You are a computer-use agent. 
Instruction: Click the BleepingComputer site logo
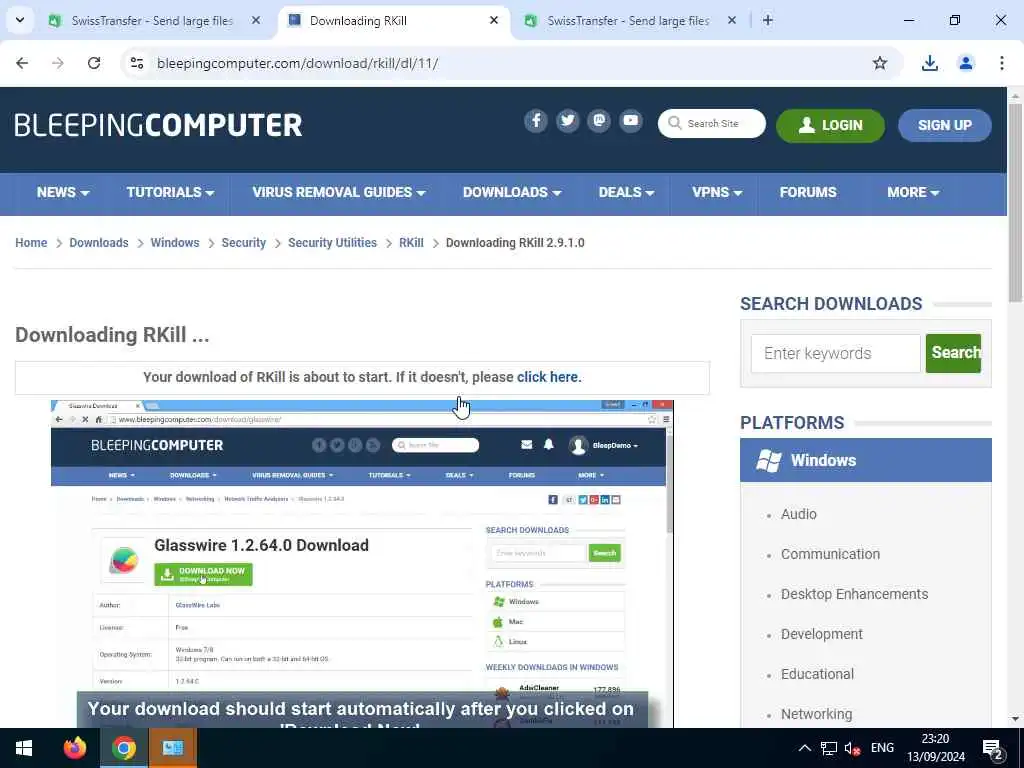click(x=158, y=125)
